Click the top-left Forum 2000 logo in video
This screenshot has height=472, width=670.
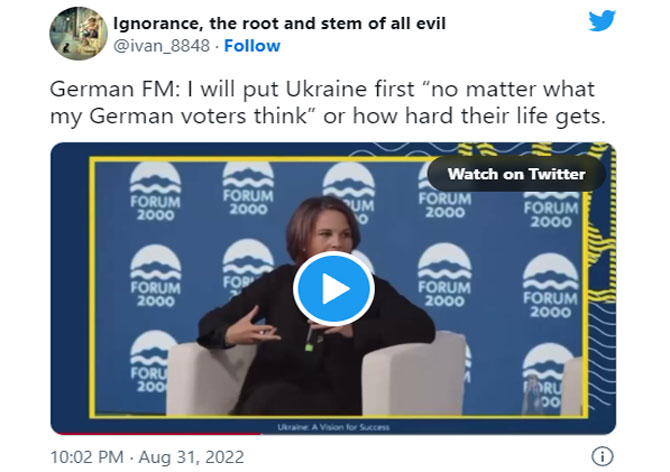tap(155, 190)
